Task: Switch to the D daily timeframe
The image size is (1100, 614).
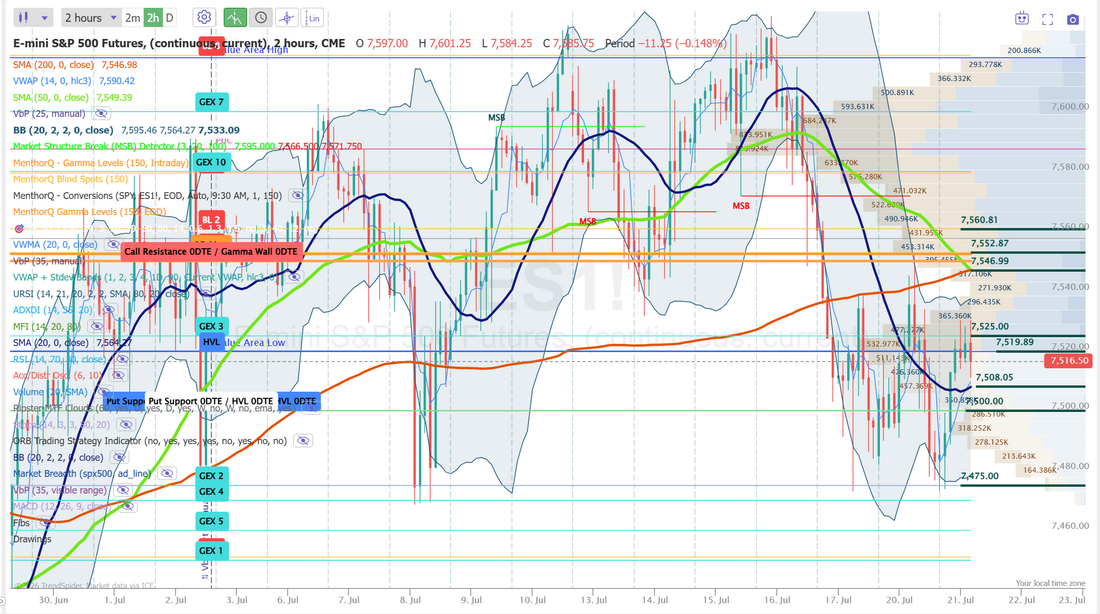Action: click(169, 18)
